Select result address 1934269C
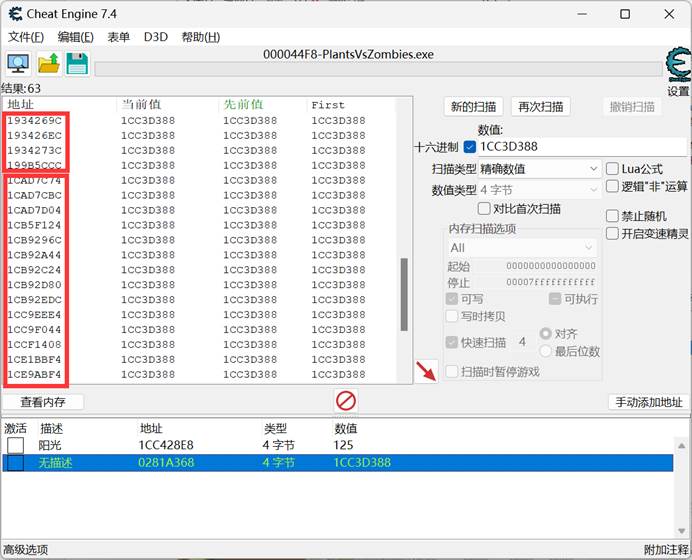The height and width of the screenshot is (560, 692). pos(34,120)
